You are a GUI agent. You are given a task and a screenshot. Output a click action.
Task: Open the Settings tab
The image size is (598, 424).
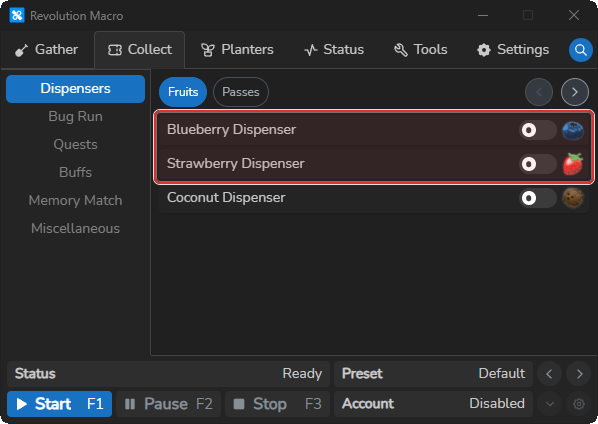coord(513,50)
